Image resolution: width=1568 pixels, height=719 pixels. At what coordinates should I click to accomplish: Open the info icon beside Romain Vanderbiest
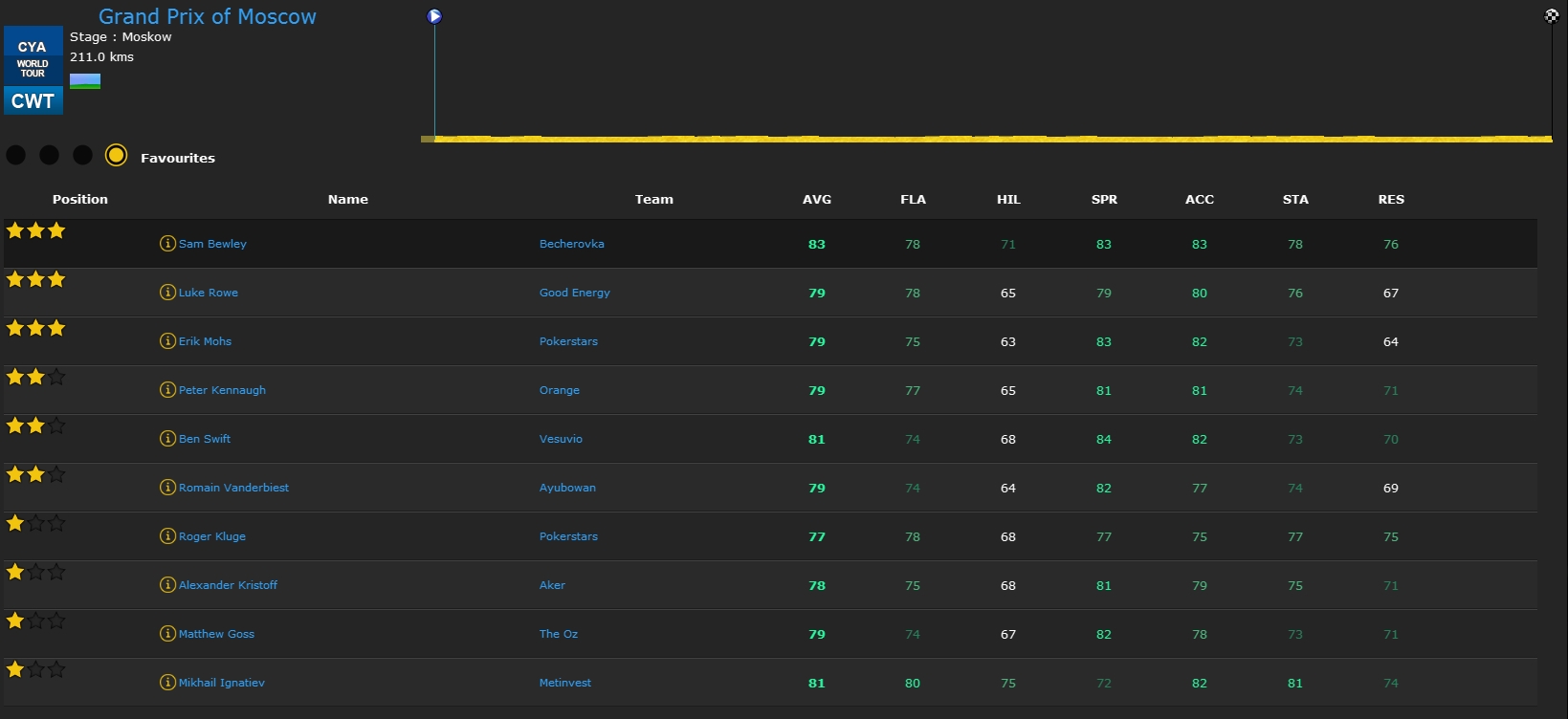tap(167, 488)
